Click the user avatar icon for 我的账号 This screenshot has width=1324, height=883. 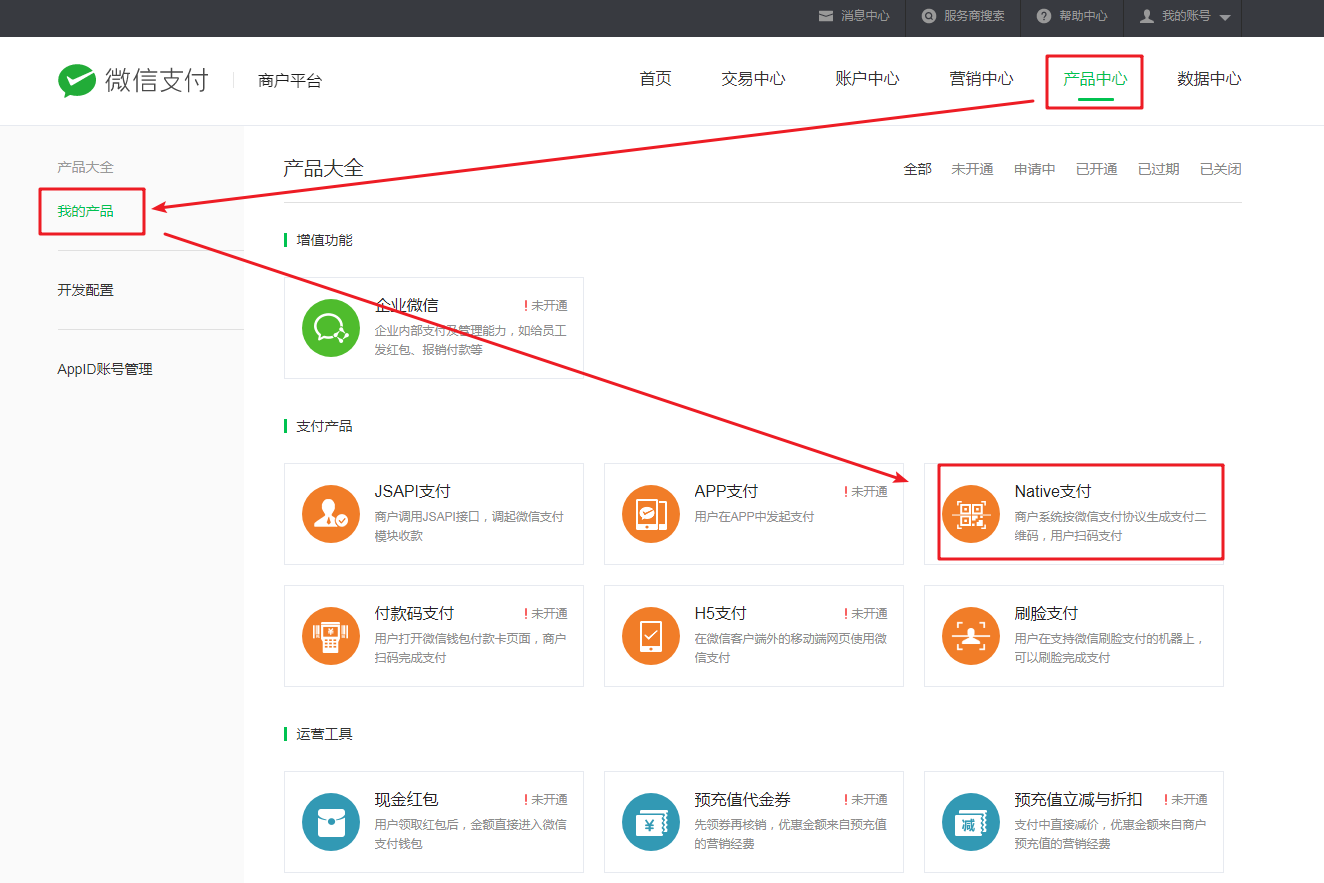point(1147,16)
